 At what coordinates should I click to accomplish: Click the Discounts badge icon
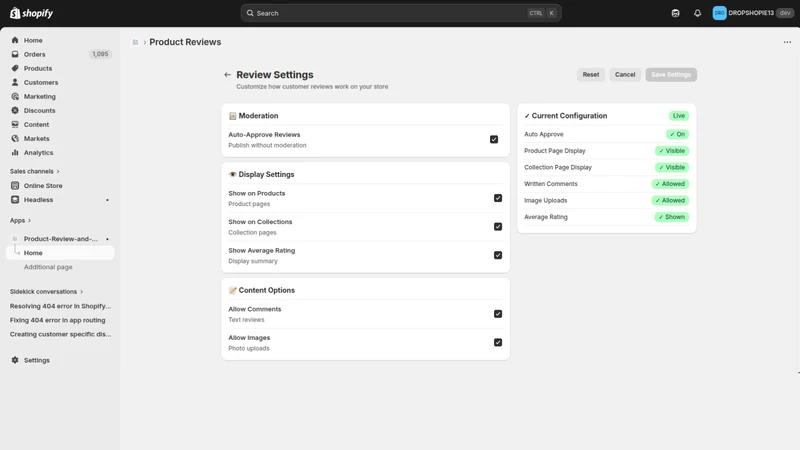(15, 110)
